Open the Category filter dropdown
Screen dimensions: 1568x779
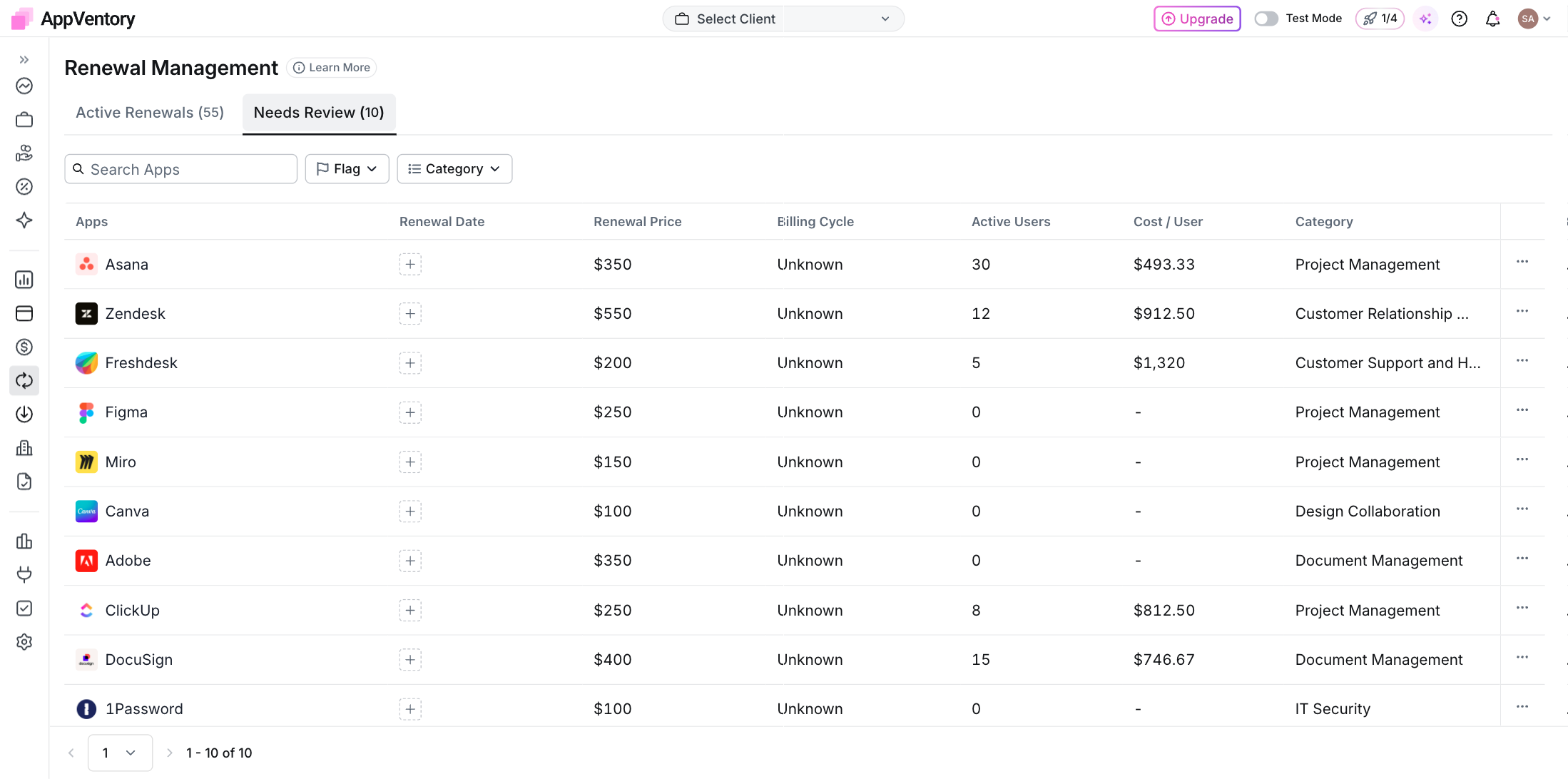[454, 169]
